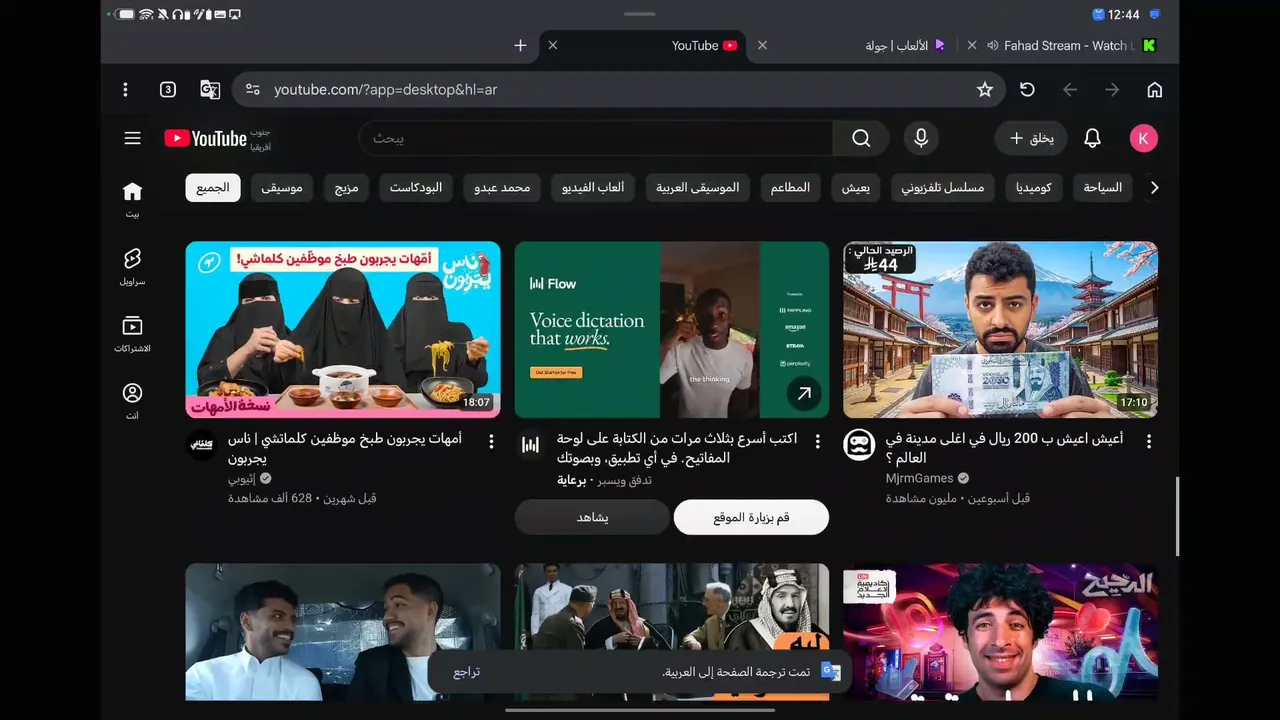Screen dimensions: 1280x720
Task: Open the ad titled اكتب أسرع بثلاث مرات
Action: coord(677,448)
